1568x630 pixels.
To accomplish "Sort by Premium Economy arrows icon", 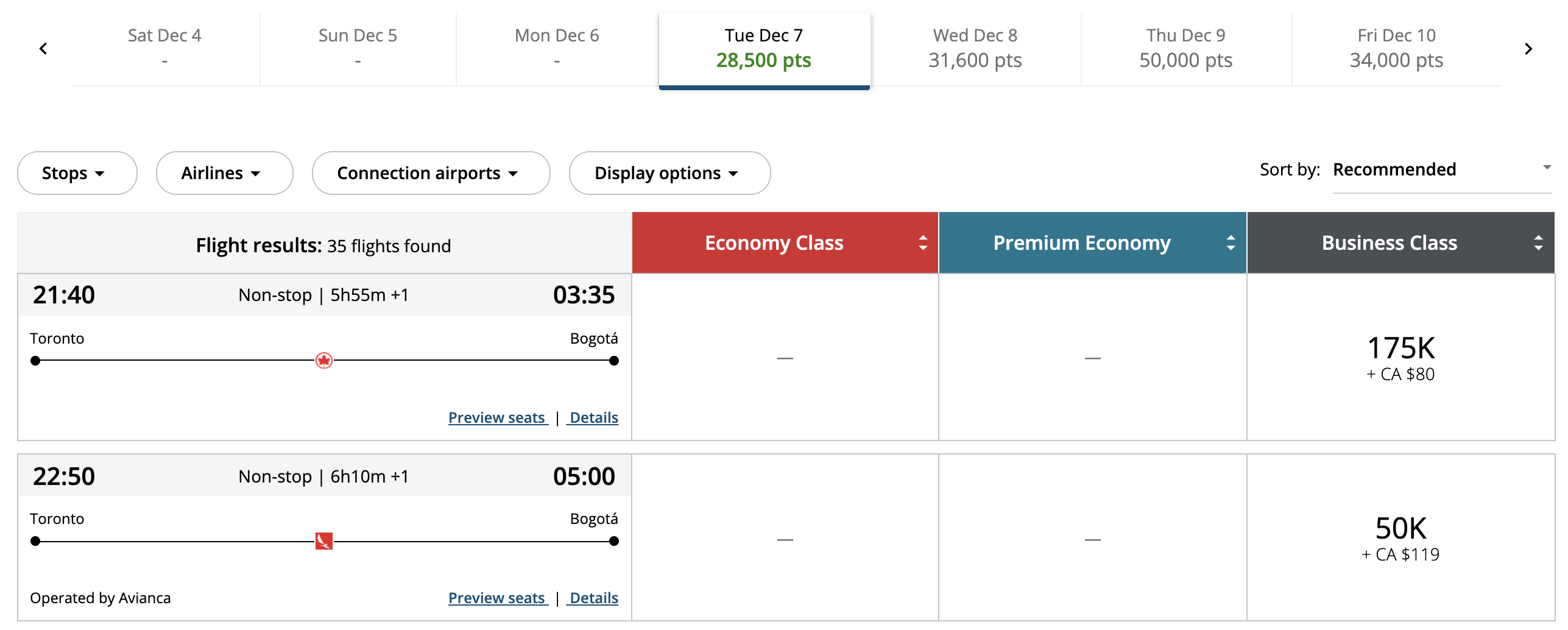I will [x=1231, y=243].
